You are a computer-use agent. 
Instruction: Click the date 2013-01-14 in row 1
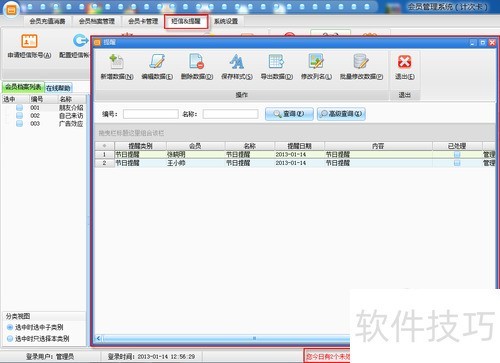291,155
